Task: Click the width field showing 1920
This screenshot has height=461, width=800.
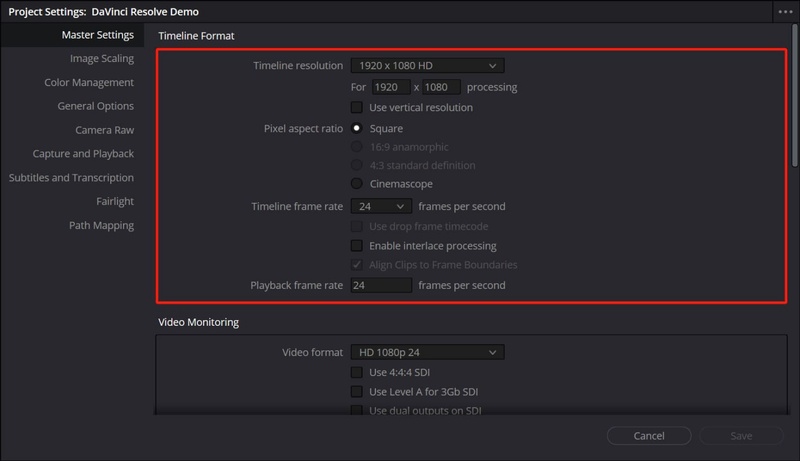Action: [390, 87]
